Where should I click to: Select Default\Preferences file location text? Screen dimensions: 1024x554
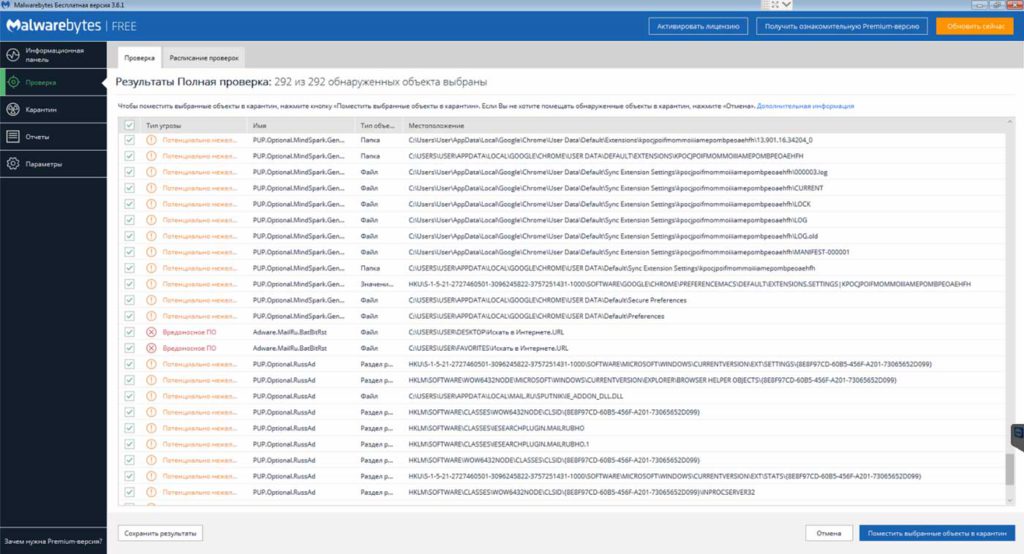click(536, 316)
